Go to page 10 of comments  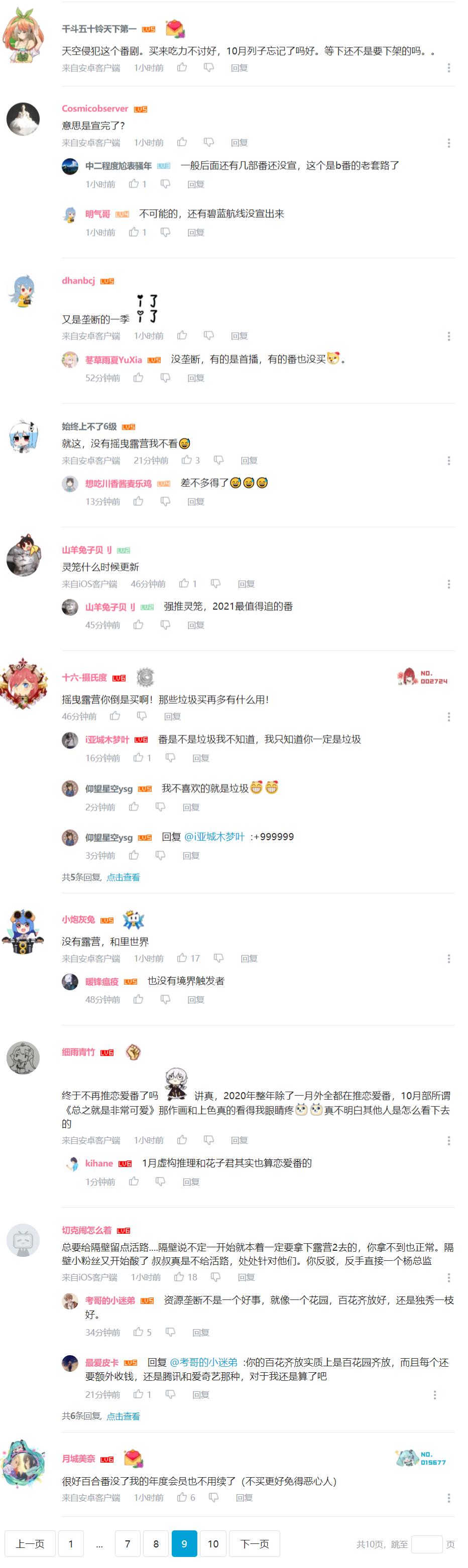click(x=213, y=1543)
